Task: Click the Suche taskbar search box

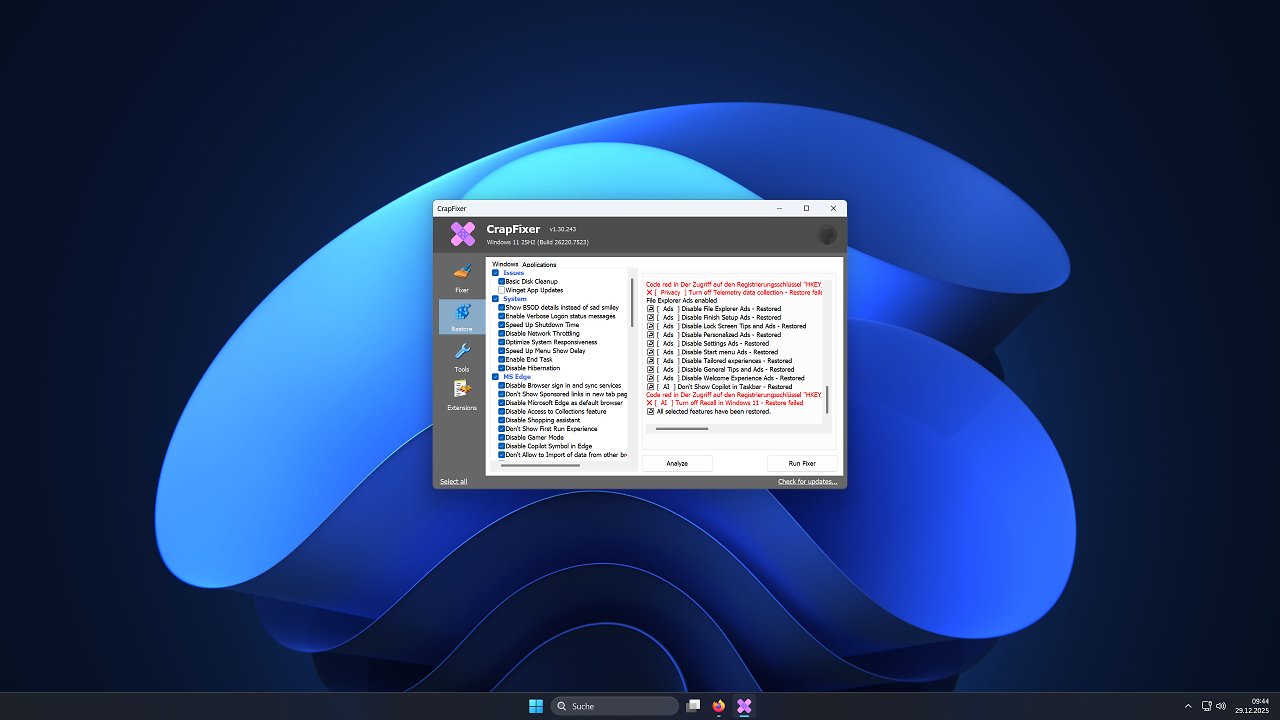Action: click(615, 706)
